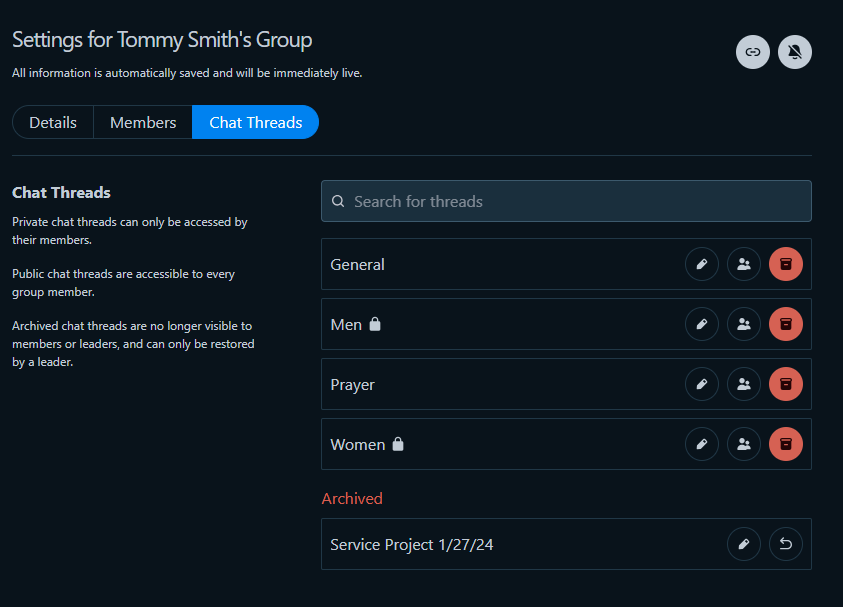This screenshot has width=843, height=607.
Task: Archive the Prayer chat thread
Action: [x=785, y=384]
